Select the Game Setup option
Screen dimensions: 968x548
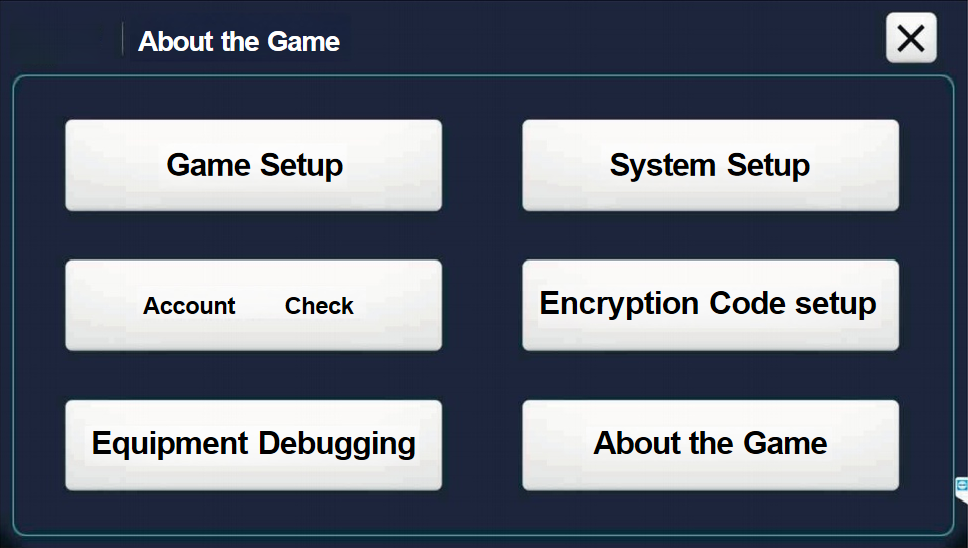click(254, 165)
